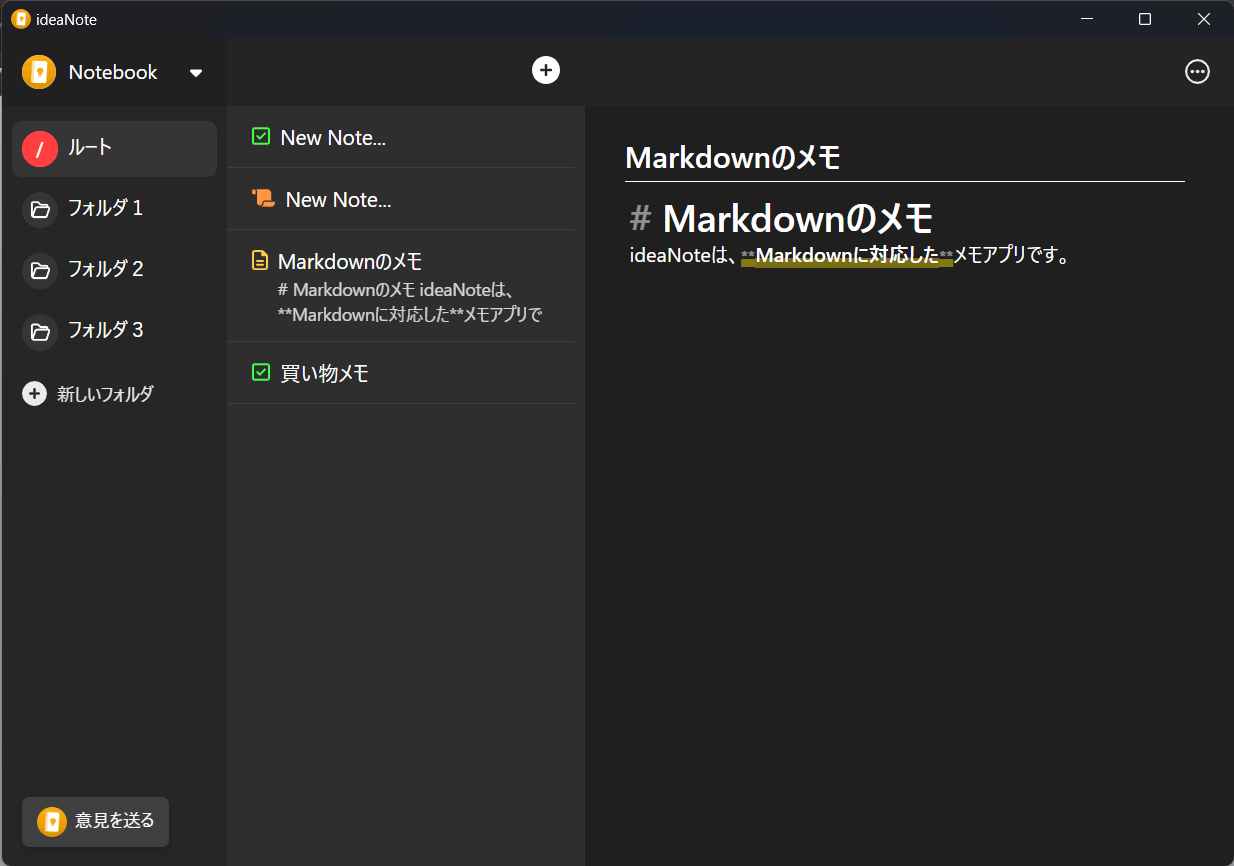Click the note title field Markdownのメモ
The height and width of the screenshot is (866, 1234).
coord(904,157)
